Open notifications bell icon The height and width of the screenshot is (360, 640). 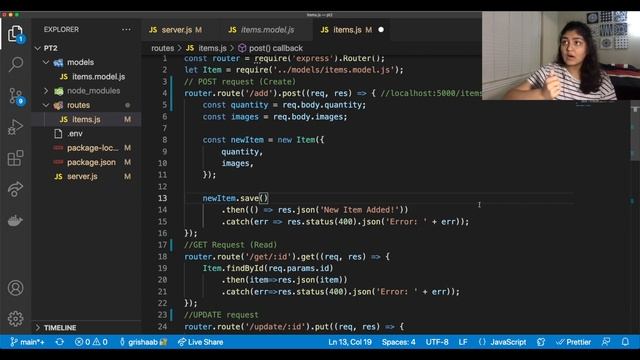click(x=625, y=342)
